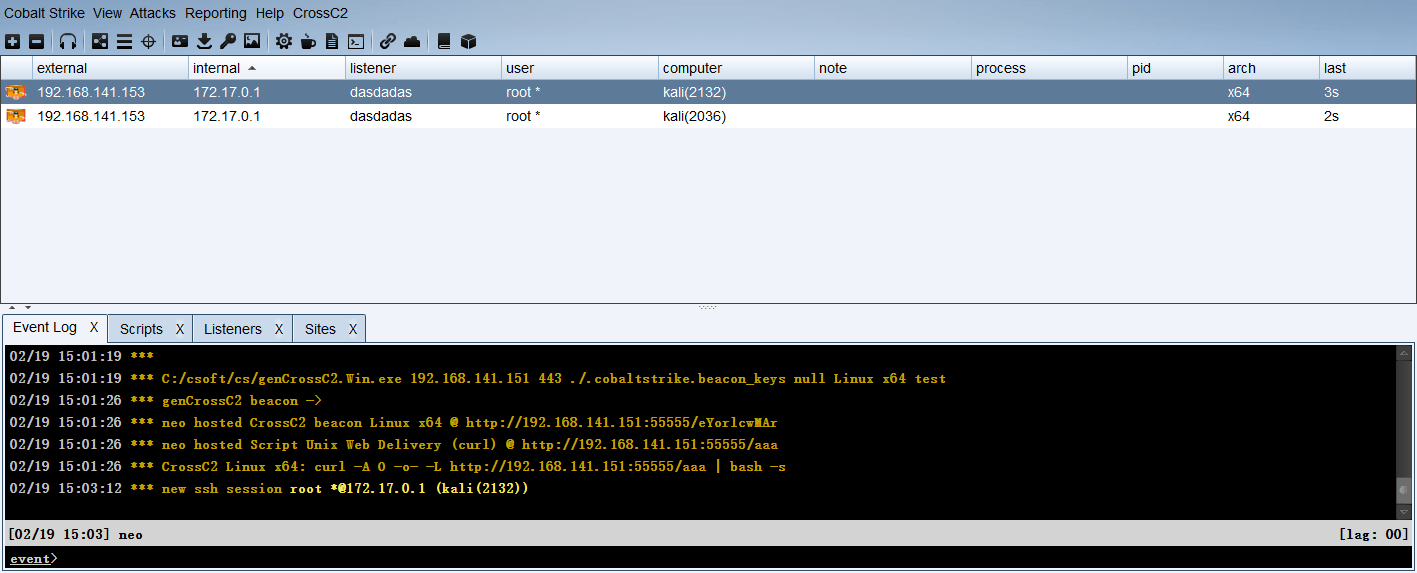
Task: Sort sessions by the internal column header
Action: pyautogui.click(x=267, y=68)
